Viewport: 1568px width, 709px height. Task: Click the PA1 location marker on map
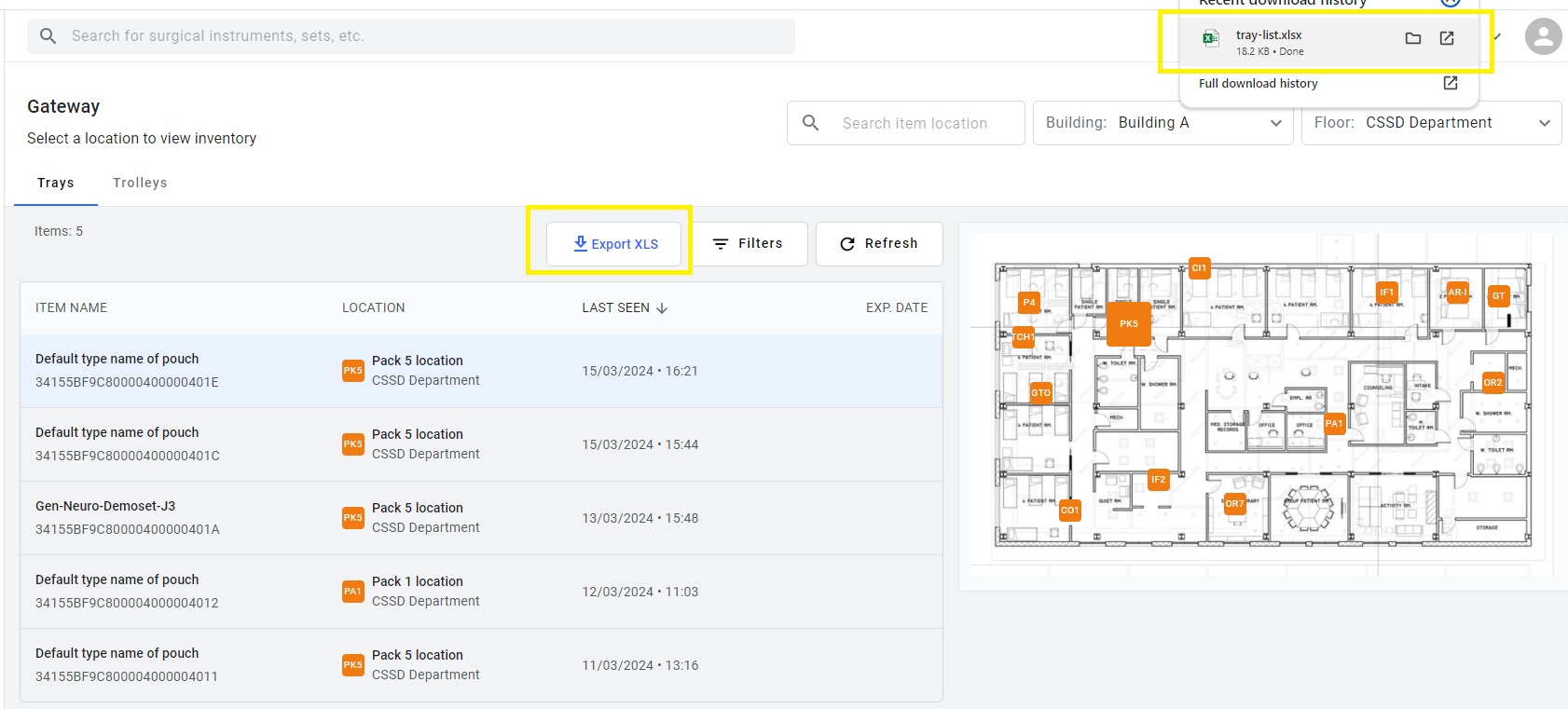pos(1334,423)
